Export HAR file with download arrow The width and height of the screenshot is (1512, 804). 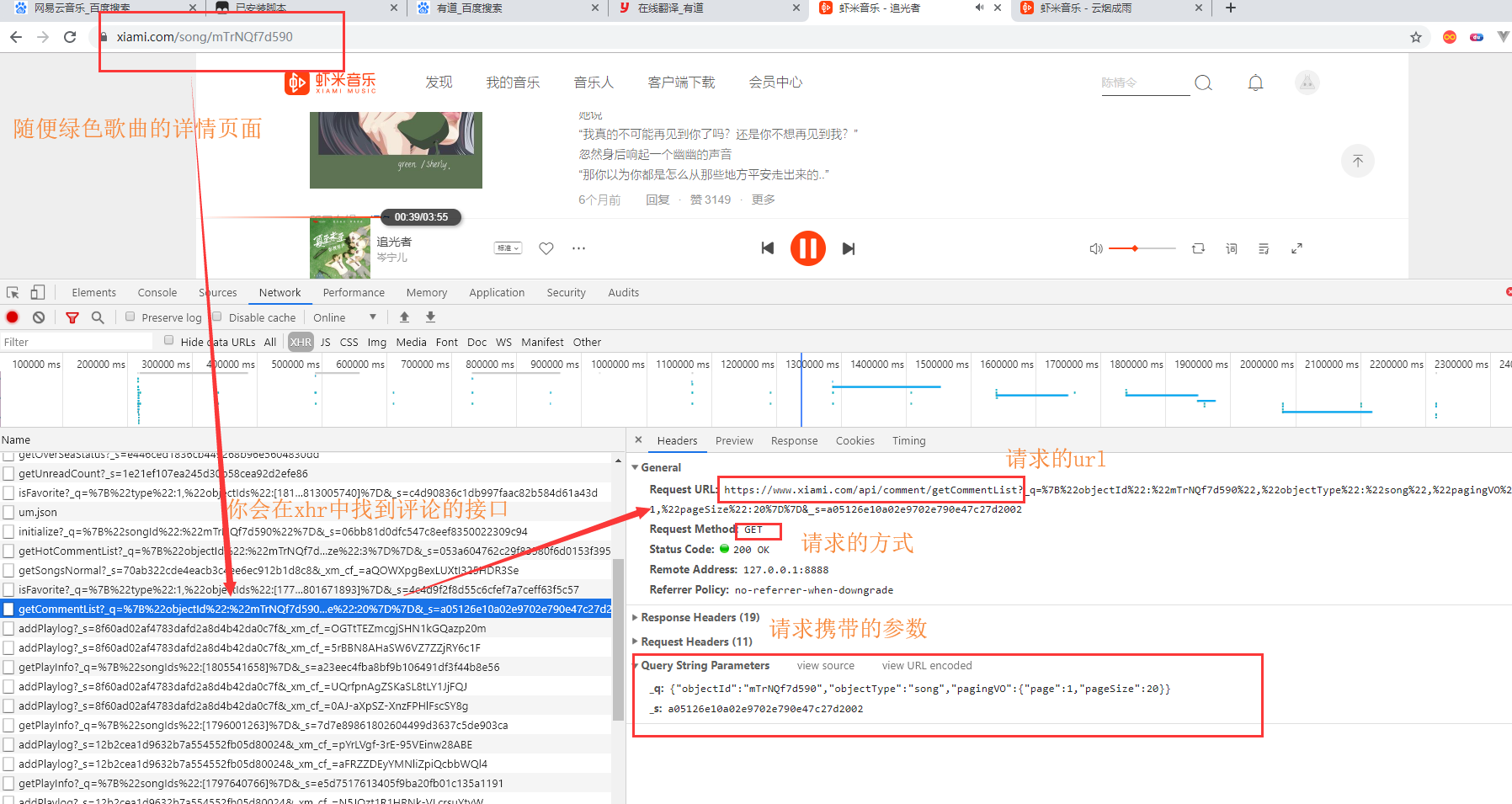click(x=430, y=317)
